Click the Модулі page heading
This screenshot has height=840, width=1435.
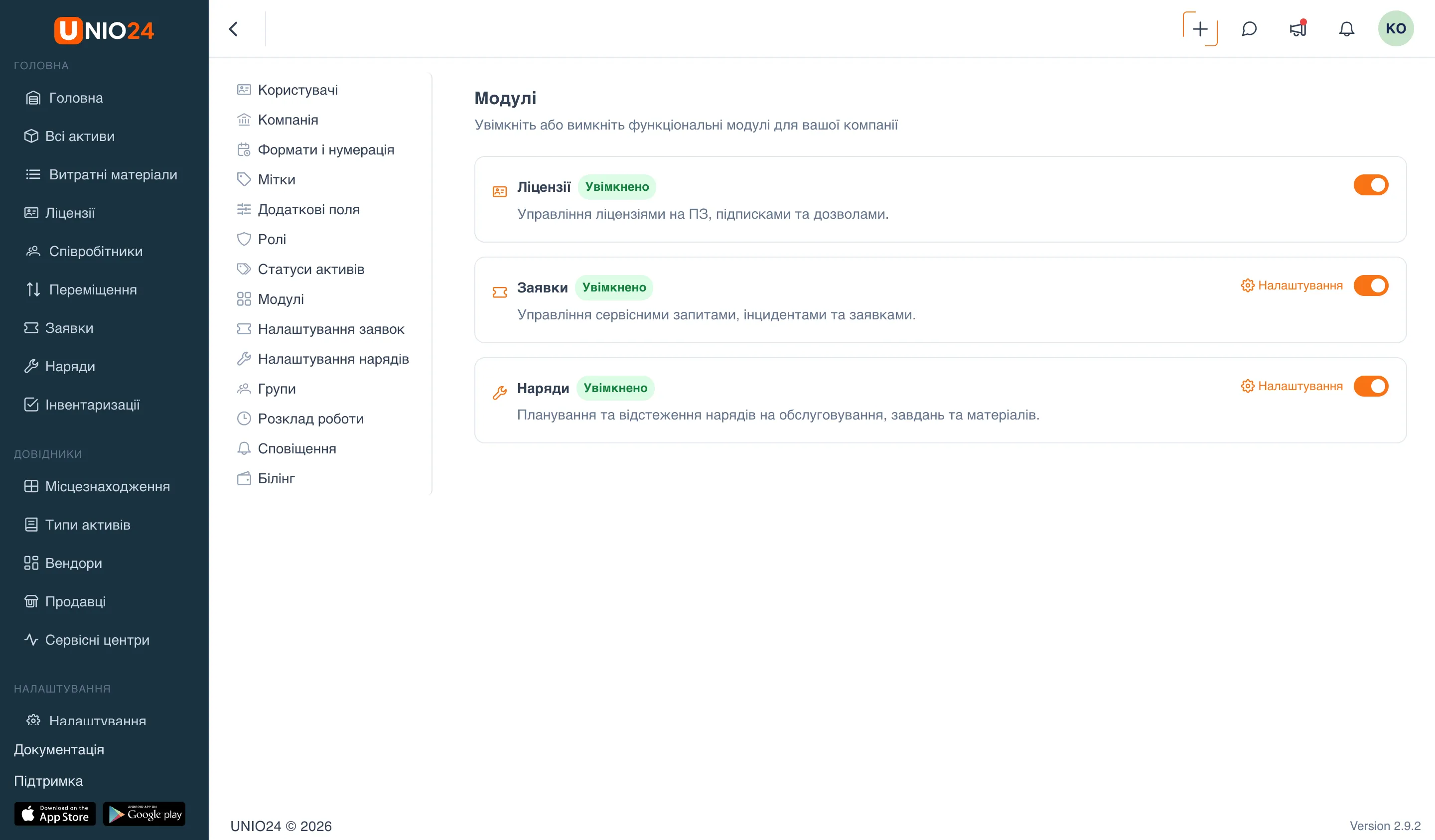coord(505,98)
